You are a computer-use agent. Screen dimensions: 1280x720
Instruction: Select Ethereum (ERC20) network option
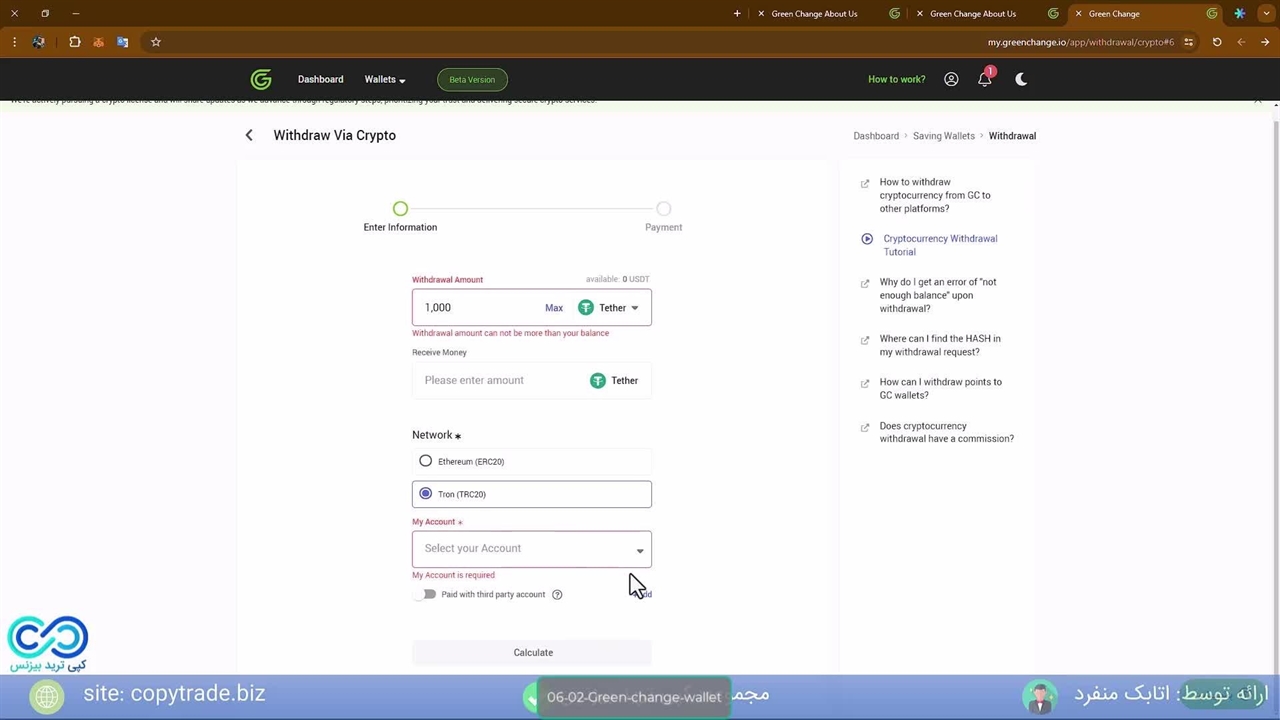(x=426, y=461)
